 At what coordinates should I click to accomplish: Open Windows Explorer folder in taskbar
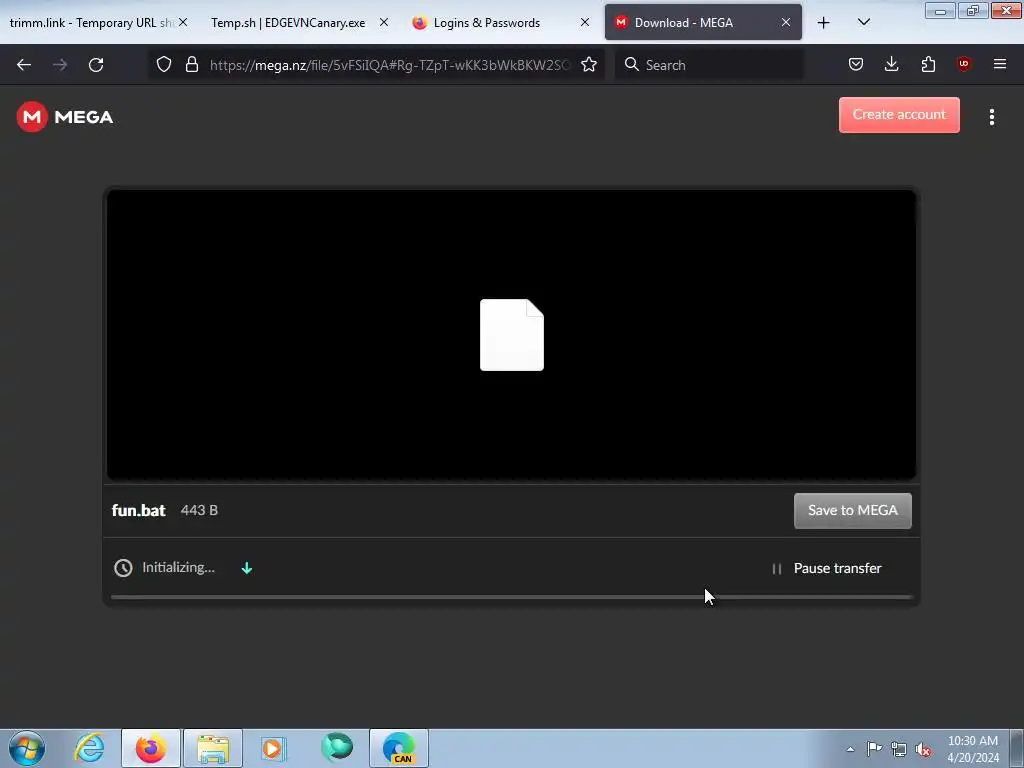[213, 748]
